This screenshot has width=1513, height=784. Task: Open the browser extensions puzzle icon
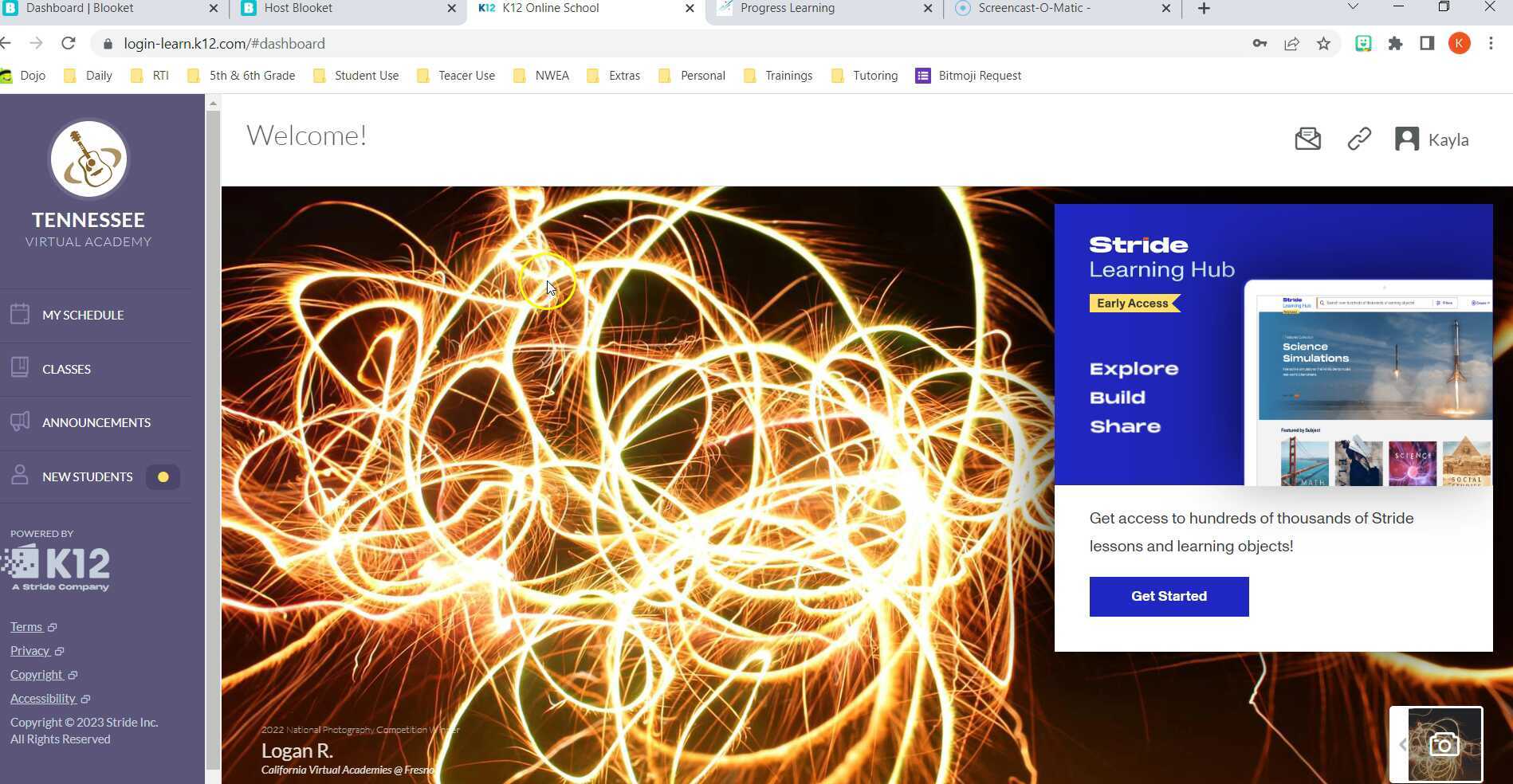coord(1395,44)
